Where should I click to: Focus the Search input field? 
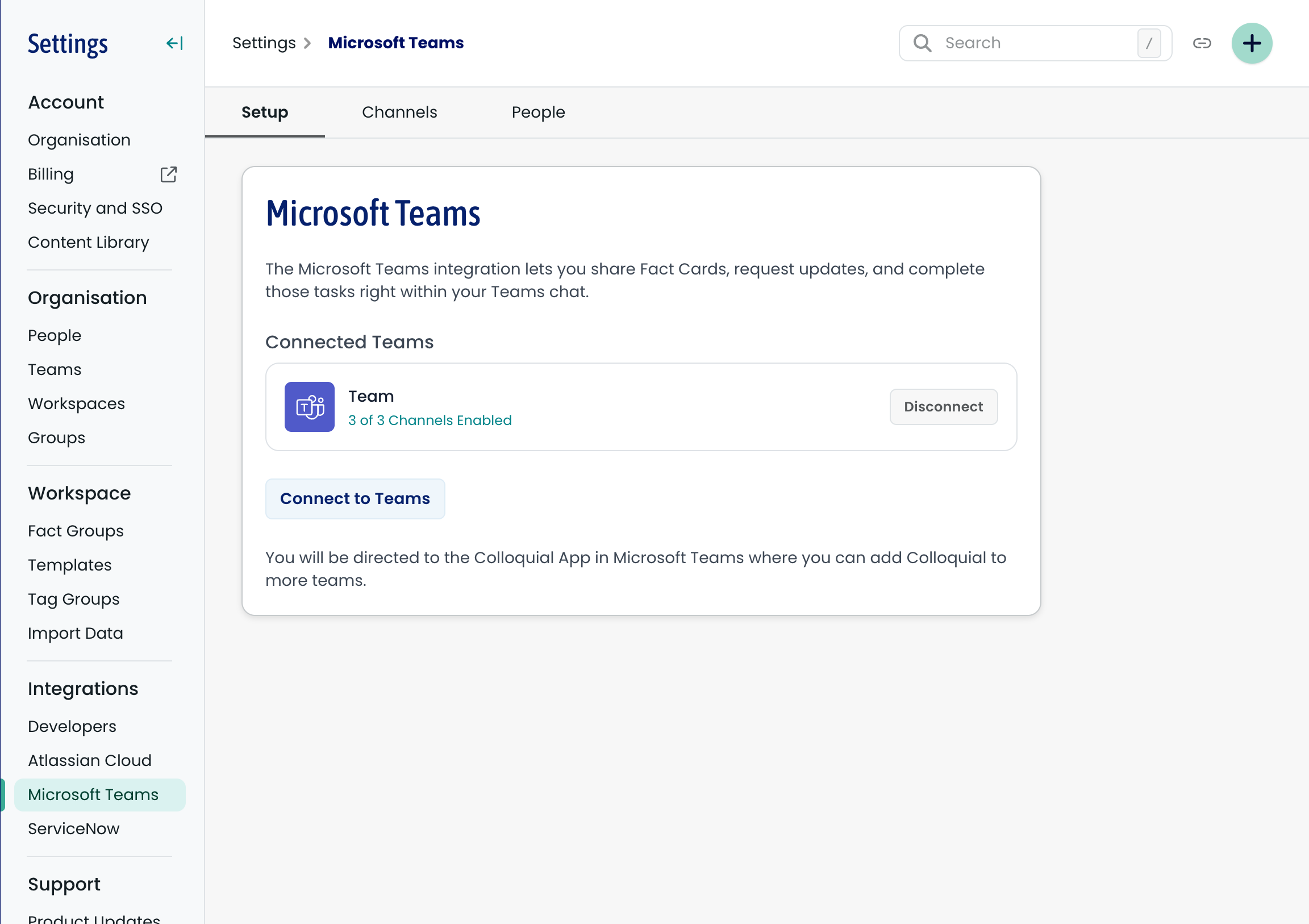pyautogui.click(x=1035, y=43)
